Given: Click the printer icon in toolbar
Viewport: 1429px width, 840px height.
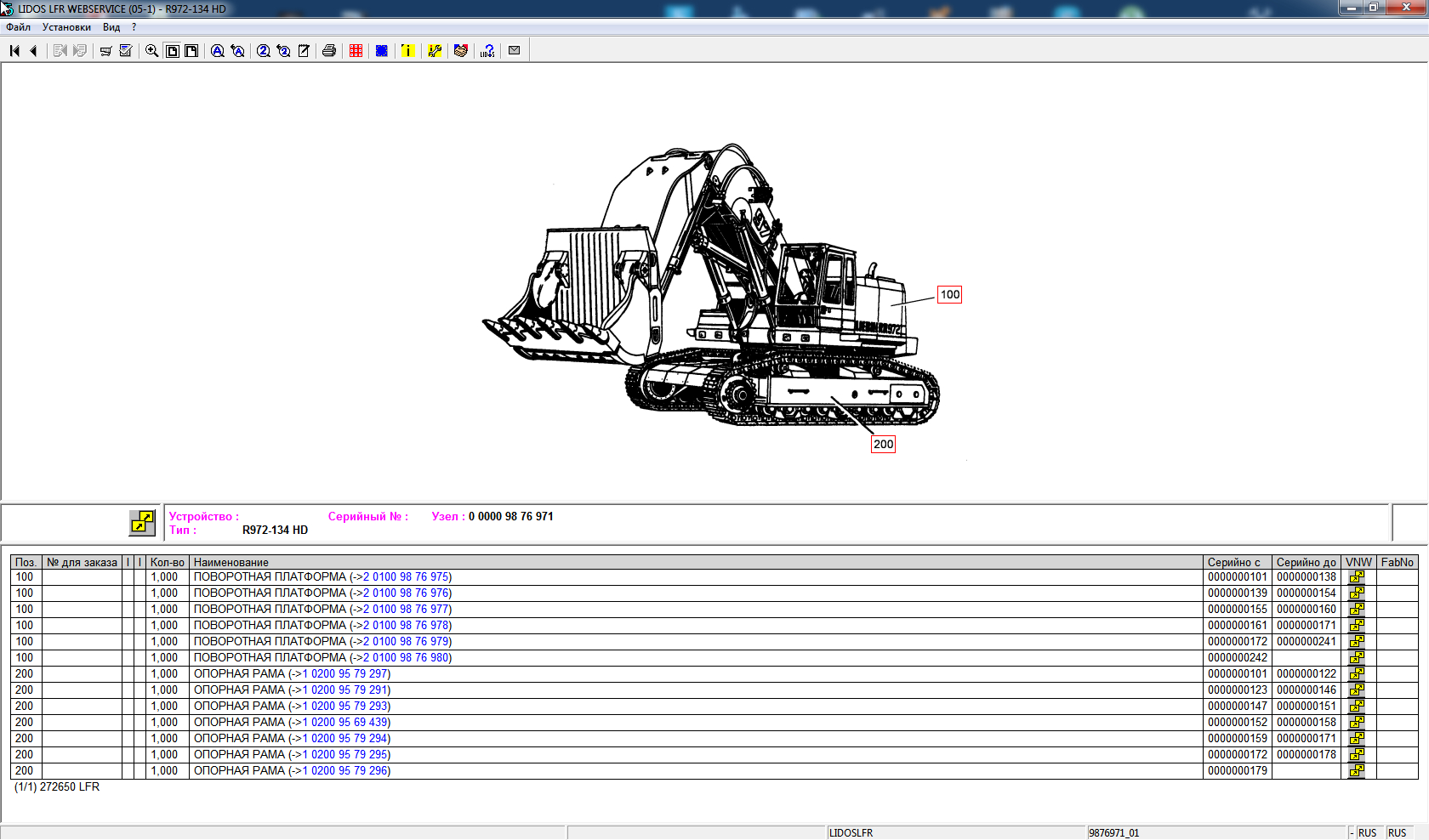Looking at the screenshot, I should click(x=329, y=51).
